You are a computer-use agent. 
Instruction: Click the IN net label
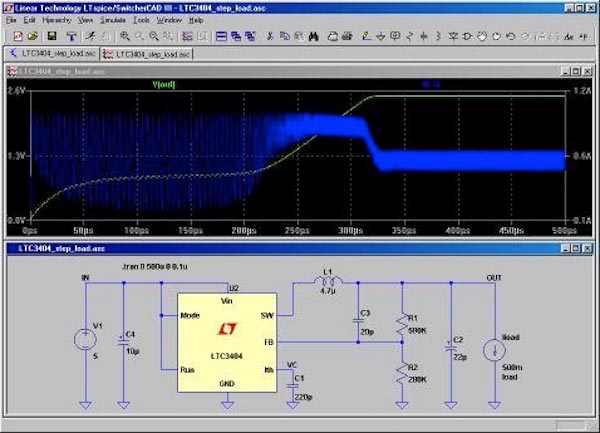(x=85, y=278)
